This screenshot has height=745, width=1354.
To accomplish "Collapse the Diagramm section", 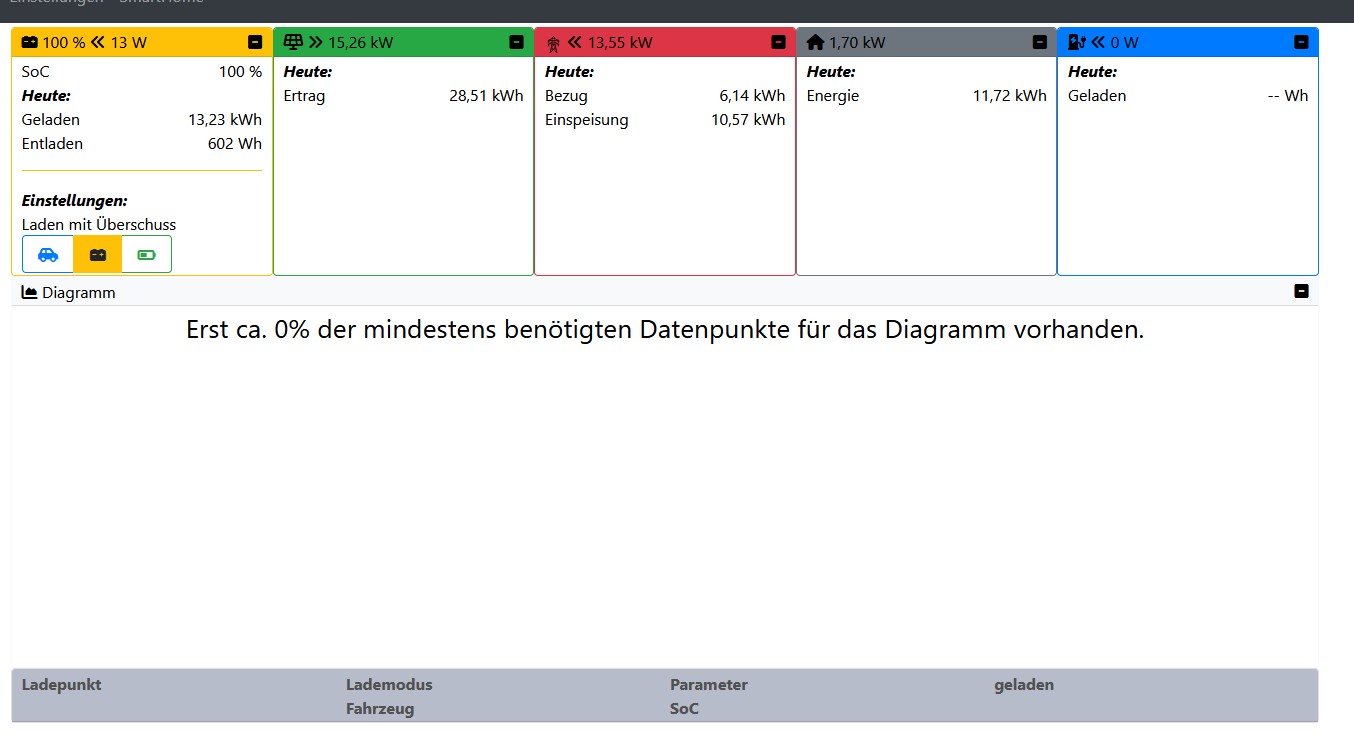I will pos(1301,291).
